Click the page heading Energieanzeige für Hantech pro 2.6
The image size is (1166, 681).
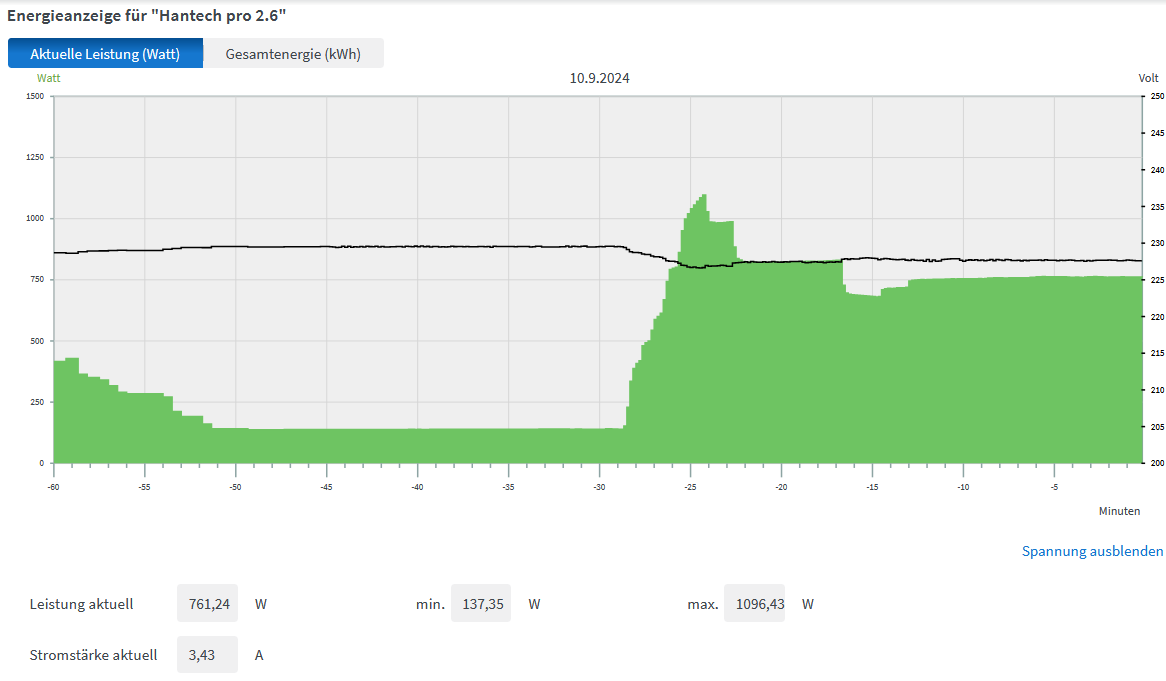(146, 16)
